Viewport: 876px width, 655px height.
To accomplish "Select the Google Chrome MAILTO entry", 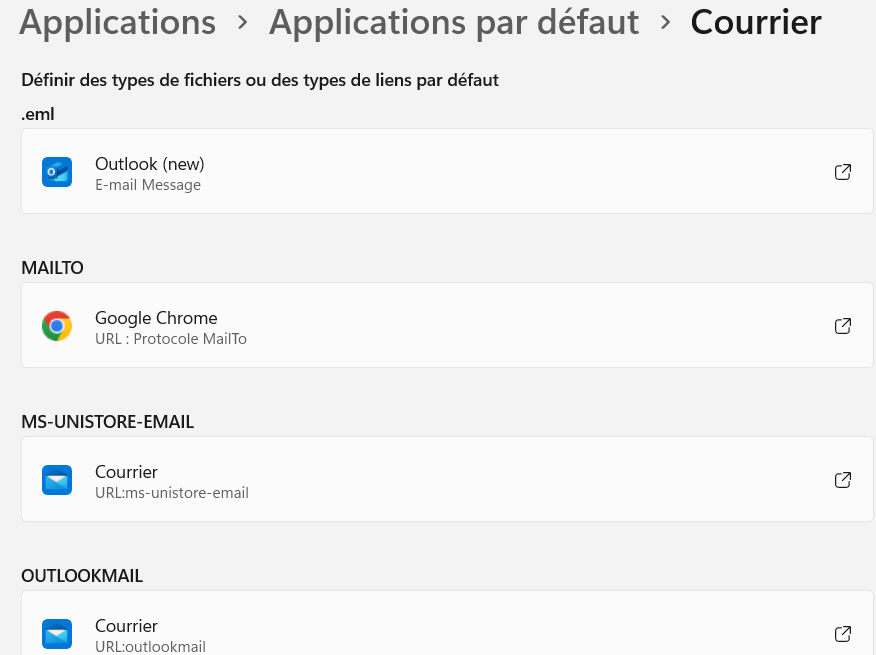I will pyautogui.click(x=447, y=325).
